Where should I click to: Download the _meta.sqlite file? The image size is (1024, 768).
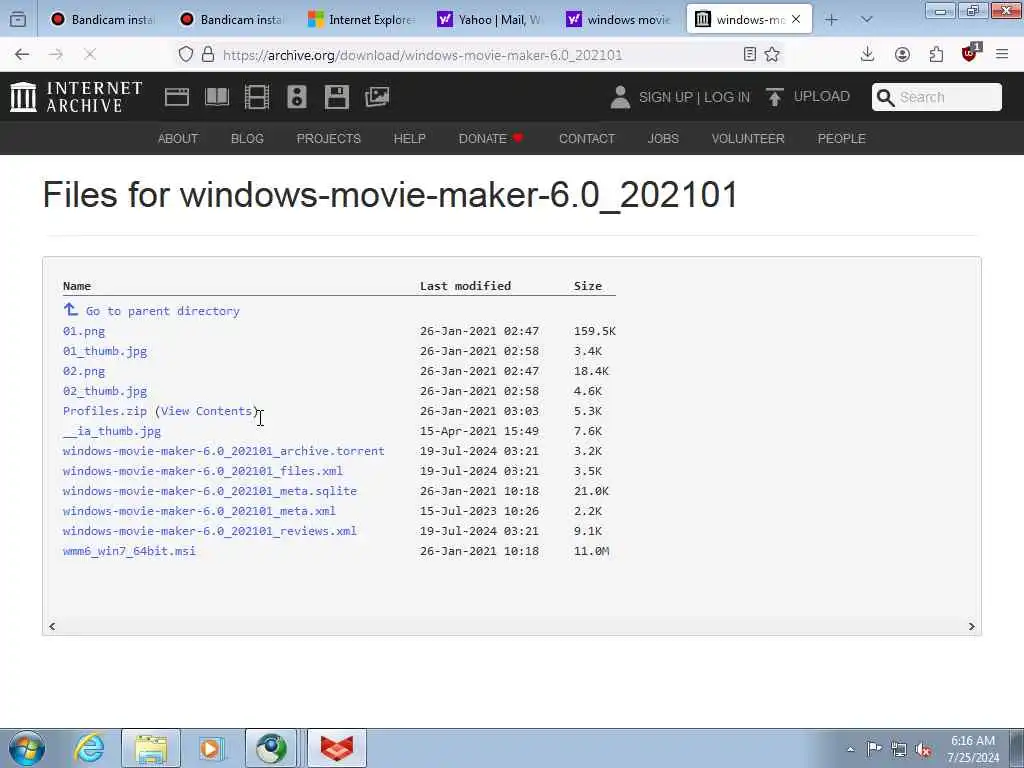(210, 491)
